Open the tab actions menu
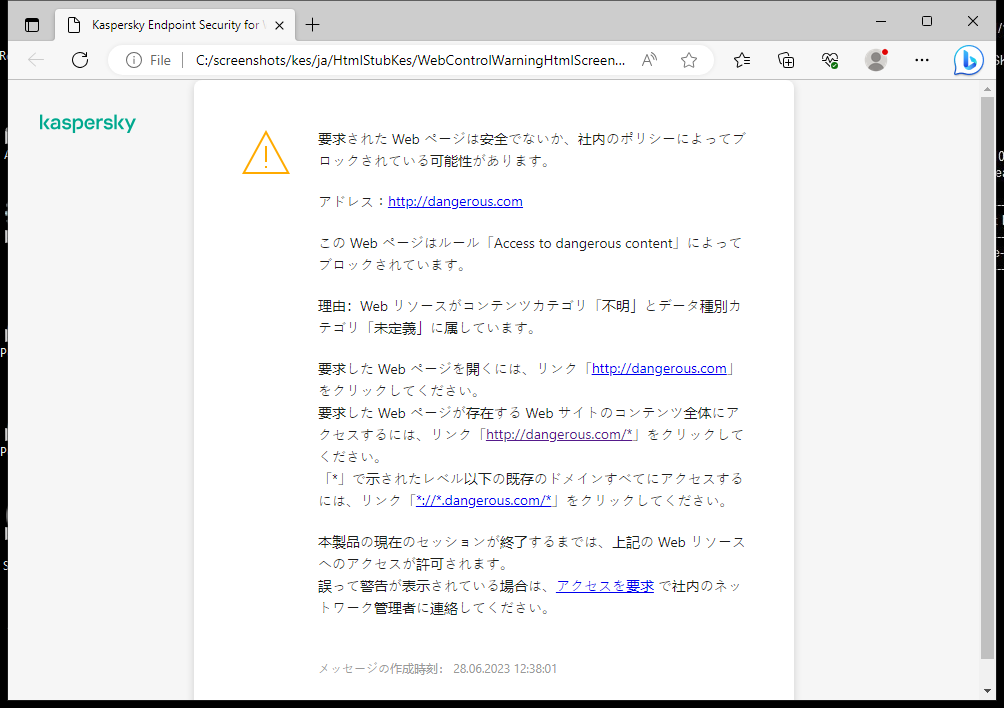Viewport: 1004px width, 708px height. pyautogui.click(x=32, y=24)
